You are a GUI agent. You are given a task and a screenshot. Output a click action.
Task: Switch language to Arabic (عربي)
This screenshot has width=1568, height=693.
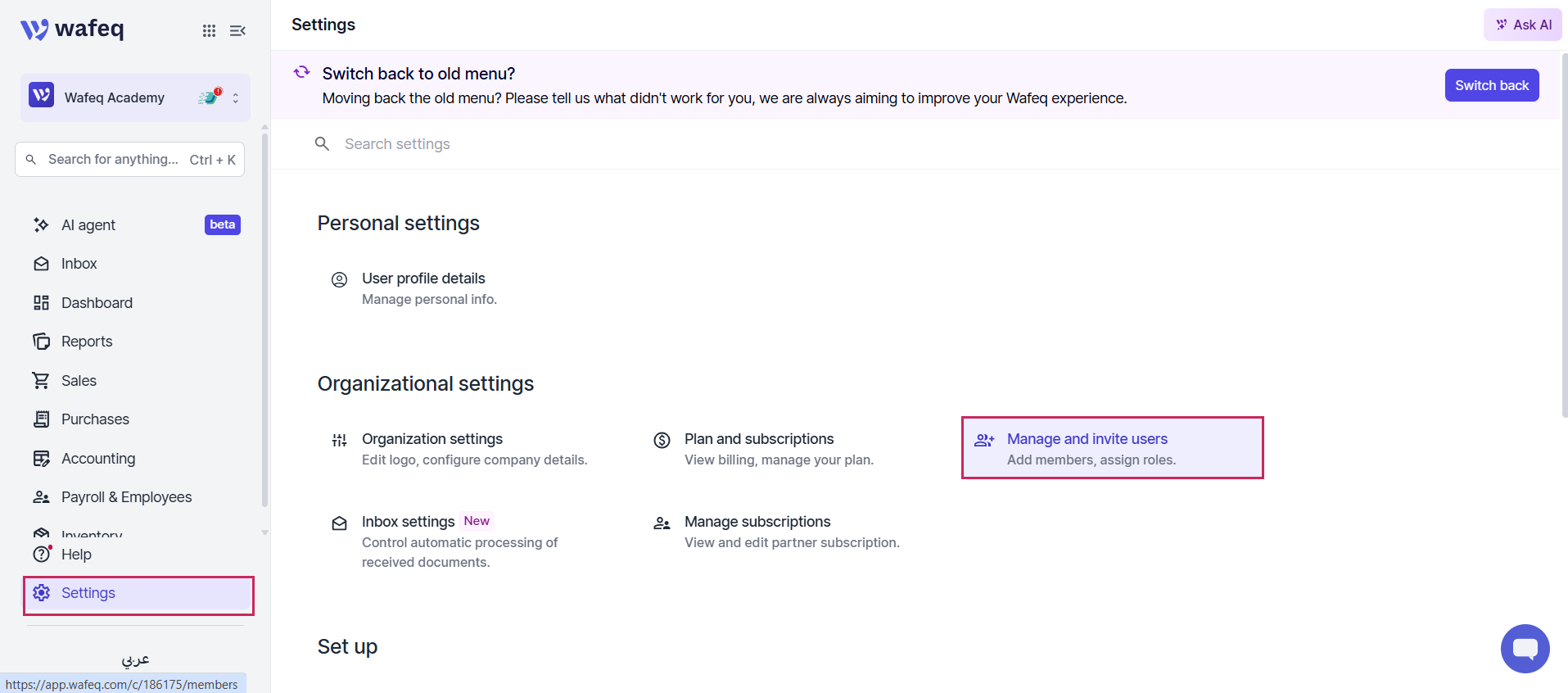click(x=135, y=659)
